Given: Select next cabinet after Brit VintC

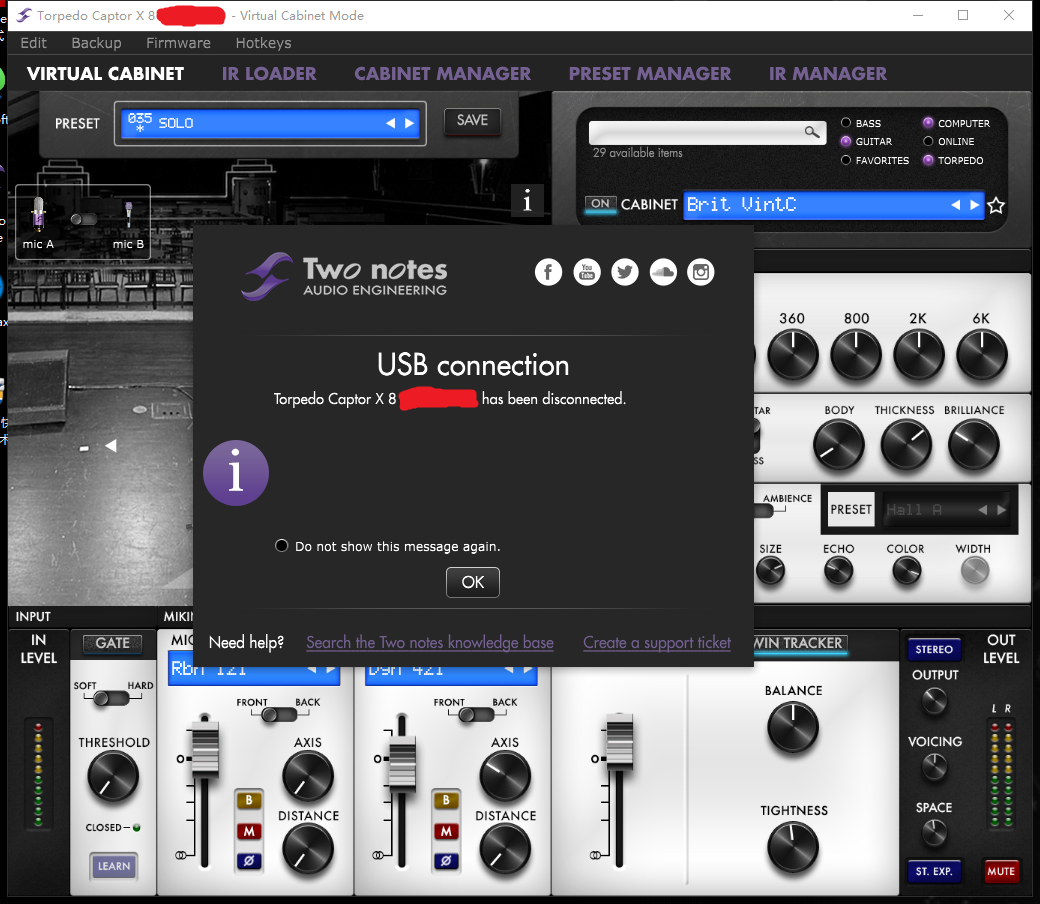Looking at the screenshot, I should click(x=974, y=205).
